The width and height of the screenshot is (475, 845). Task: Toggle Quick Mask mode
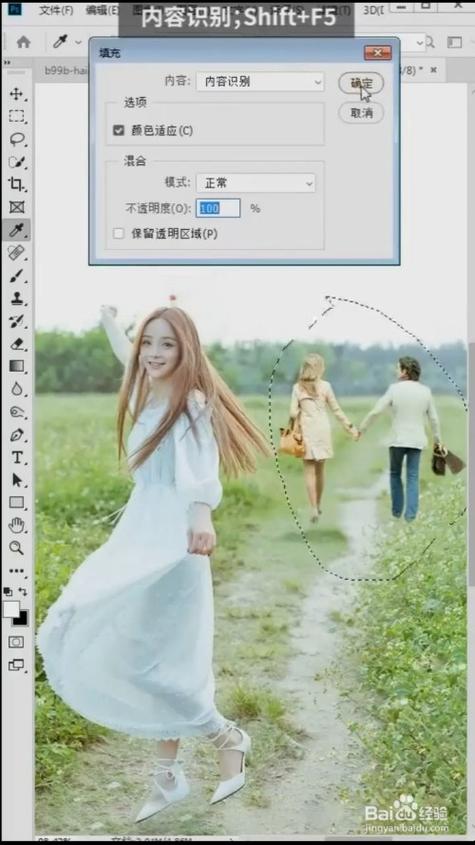pyautogui.click(x=16, y=642)
